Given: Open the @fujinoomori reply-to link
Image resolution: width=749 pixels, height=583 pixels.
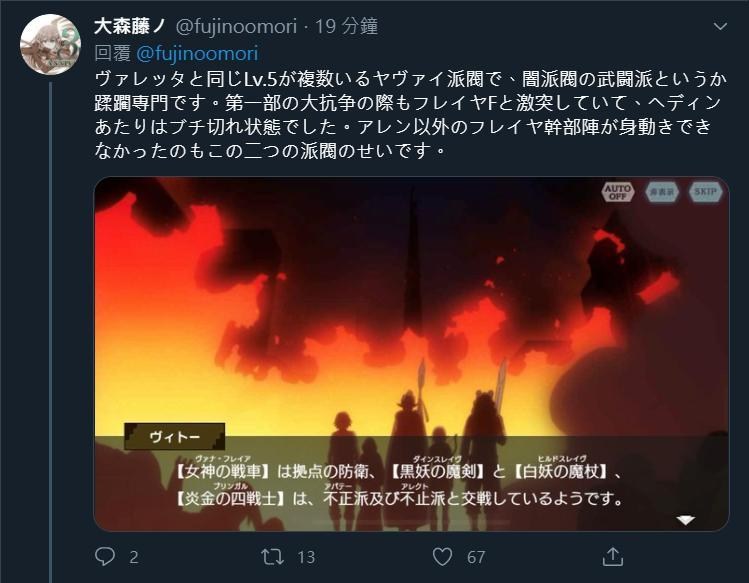Looking at the screenshot, I should coord(197,54).
